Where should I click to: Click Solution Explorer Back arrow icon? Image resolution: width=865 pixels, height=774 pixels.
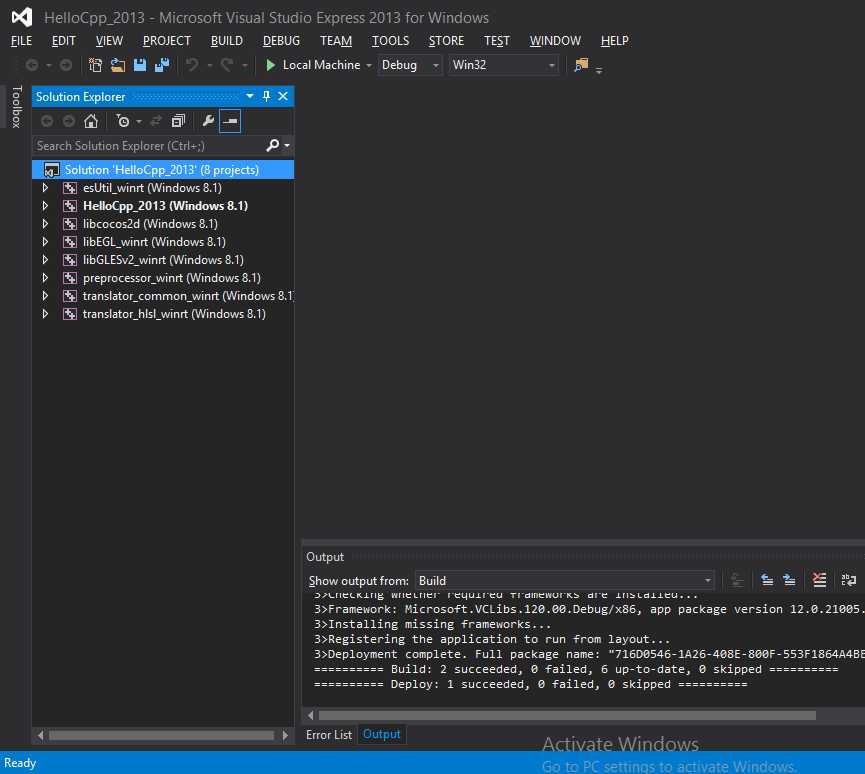pyautogui.click(x=47, y=121)
